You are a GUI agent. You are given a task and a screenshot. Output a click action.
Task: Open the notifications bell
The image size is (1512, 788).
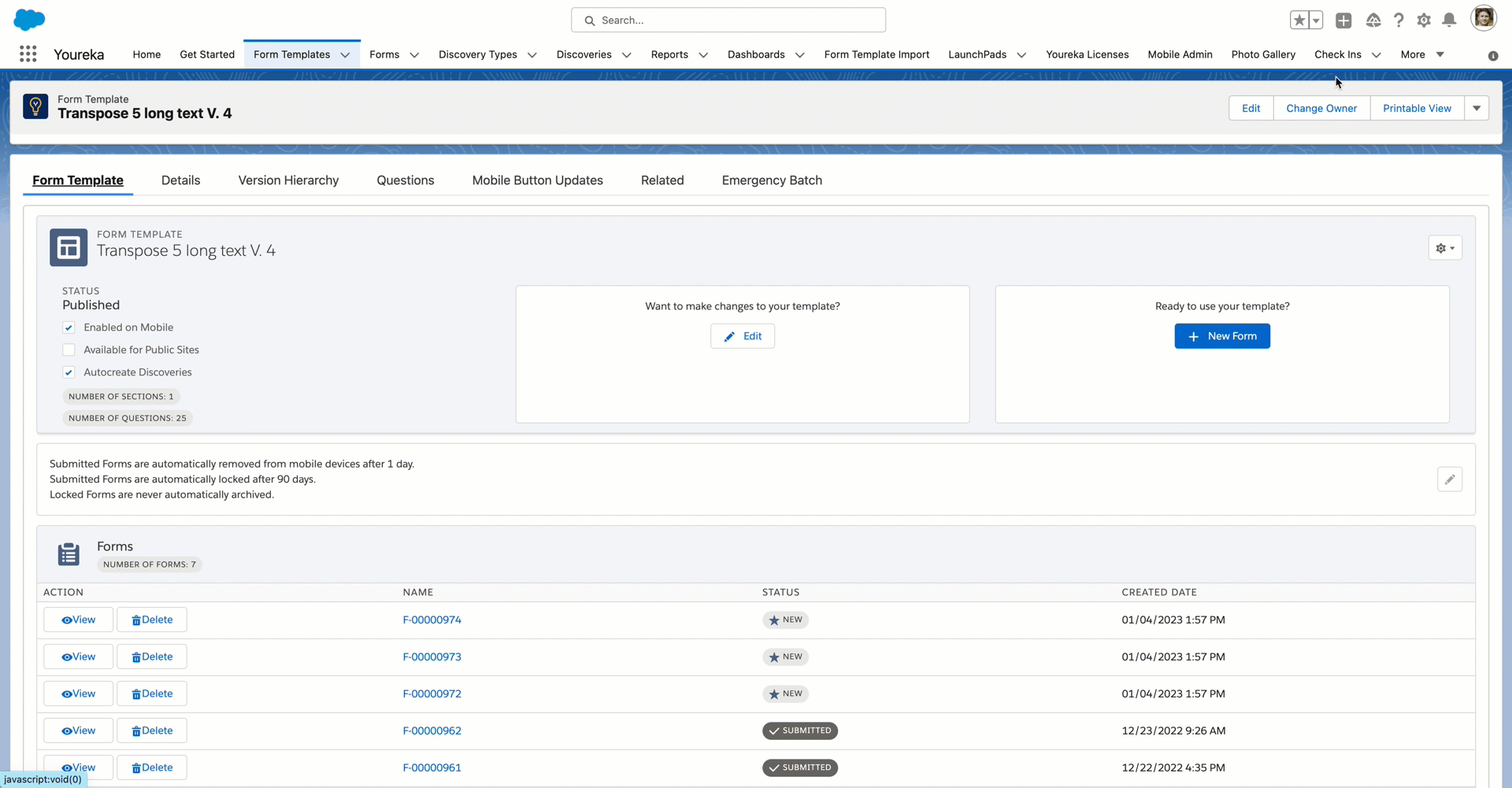[1449, 20]
